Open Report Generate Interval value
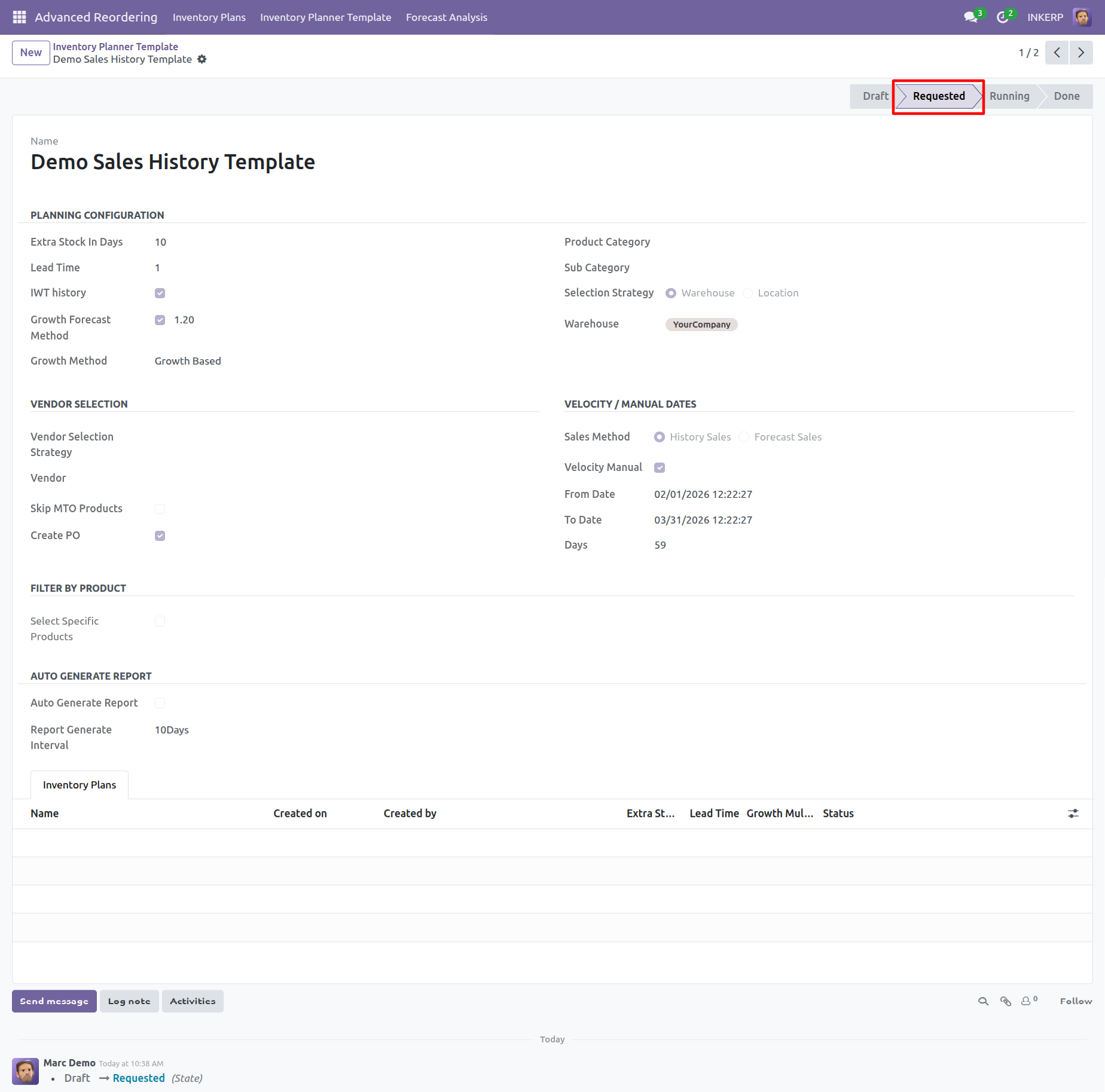This screenshot has width=1105, height=1092. [x=172, y=730]
